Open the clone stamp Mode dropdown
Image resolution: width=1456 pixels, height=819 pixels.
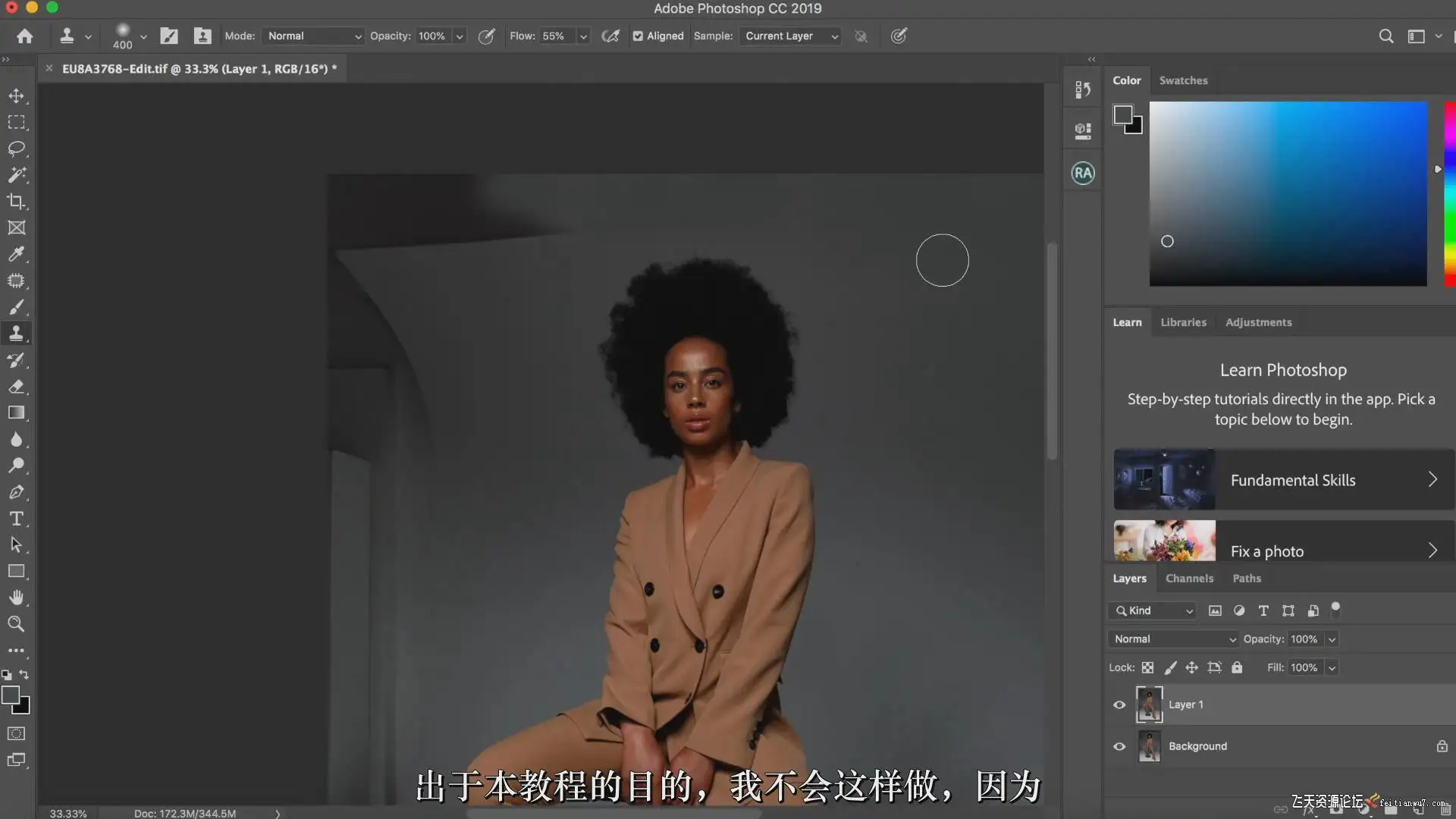click(313, 36)
